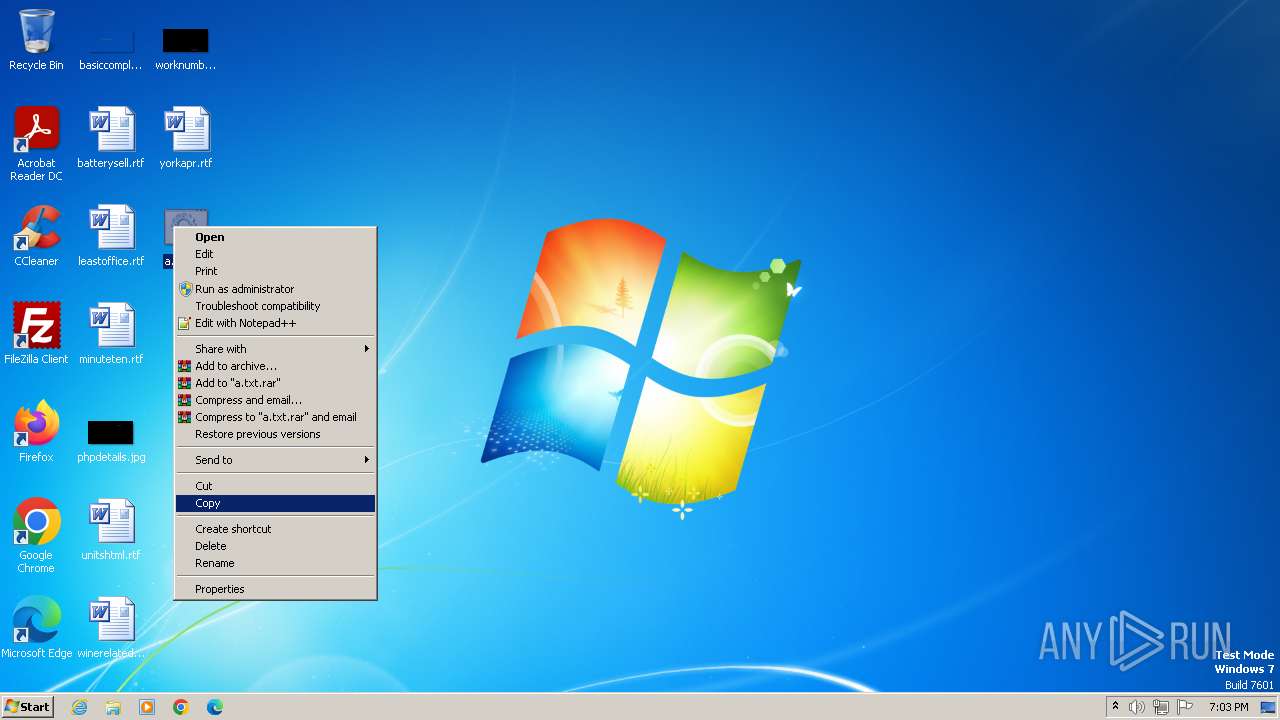Launch CCleaner desktop shortcut

tap(36, 236)
